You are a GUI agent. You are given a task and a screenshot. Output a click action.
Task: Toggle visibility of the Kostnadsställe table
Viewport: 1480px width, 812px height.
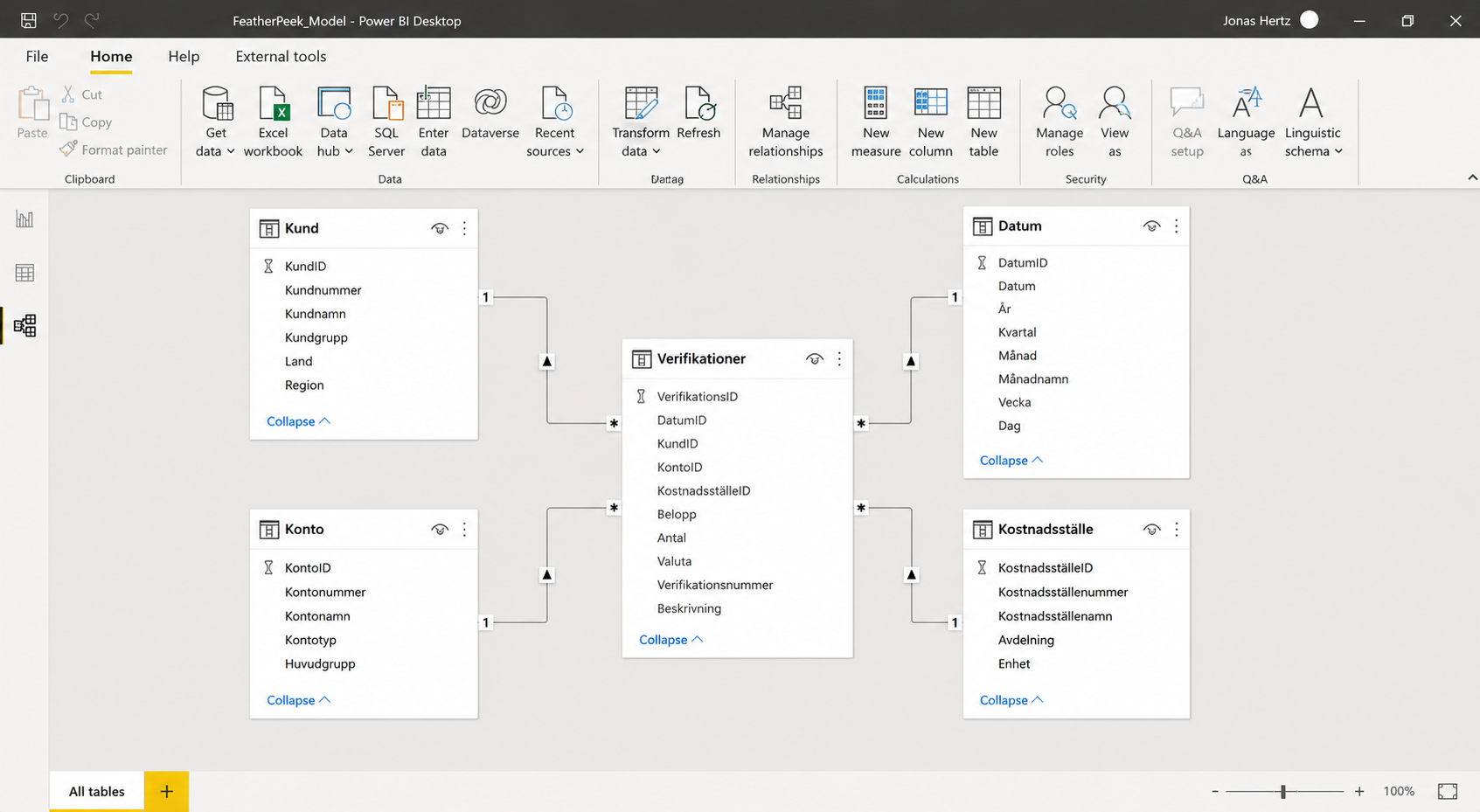point(1152,529)
